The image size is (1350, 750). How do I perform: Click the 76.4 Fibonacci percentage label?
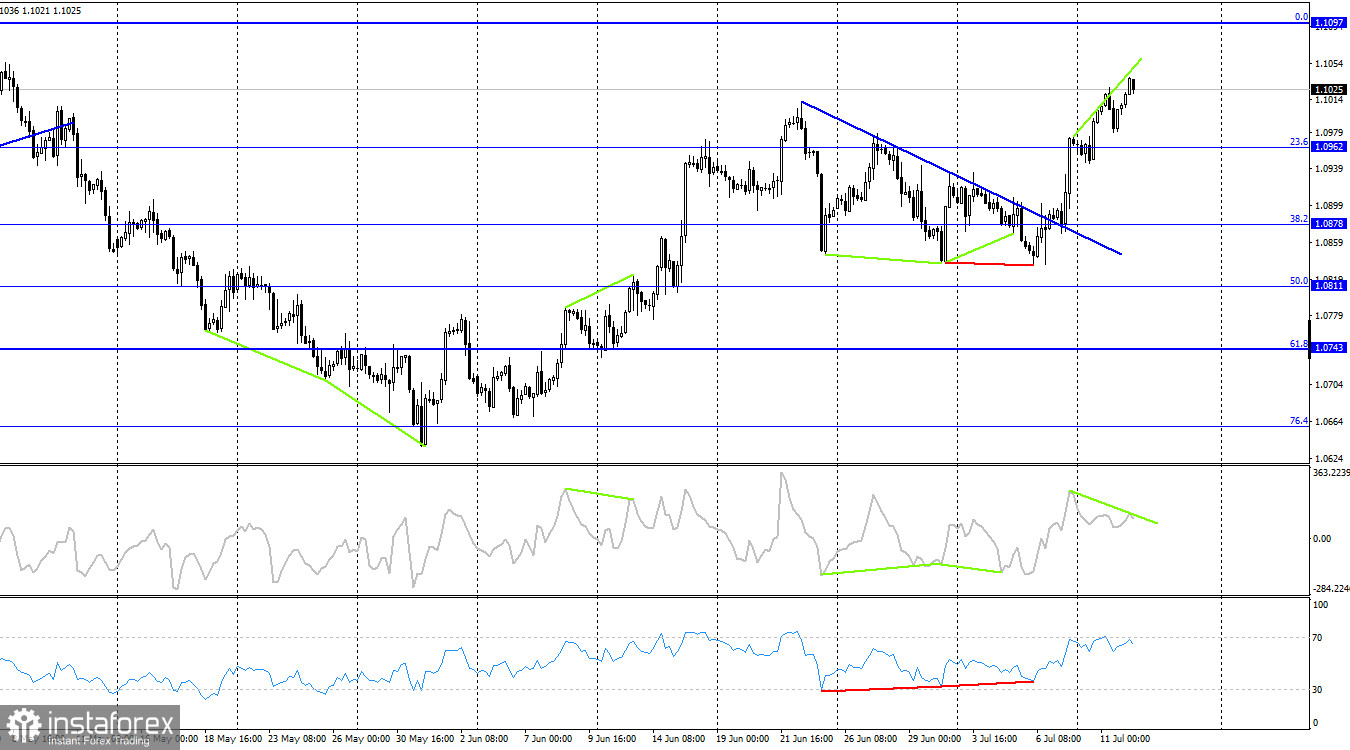click(x=1298, y=421)
